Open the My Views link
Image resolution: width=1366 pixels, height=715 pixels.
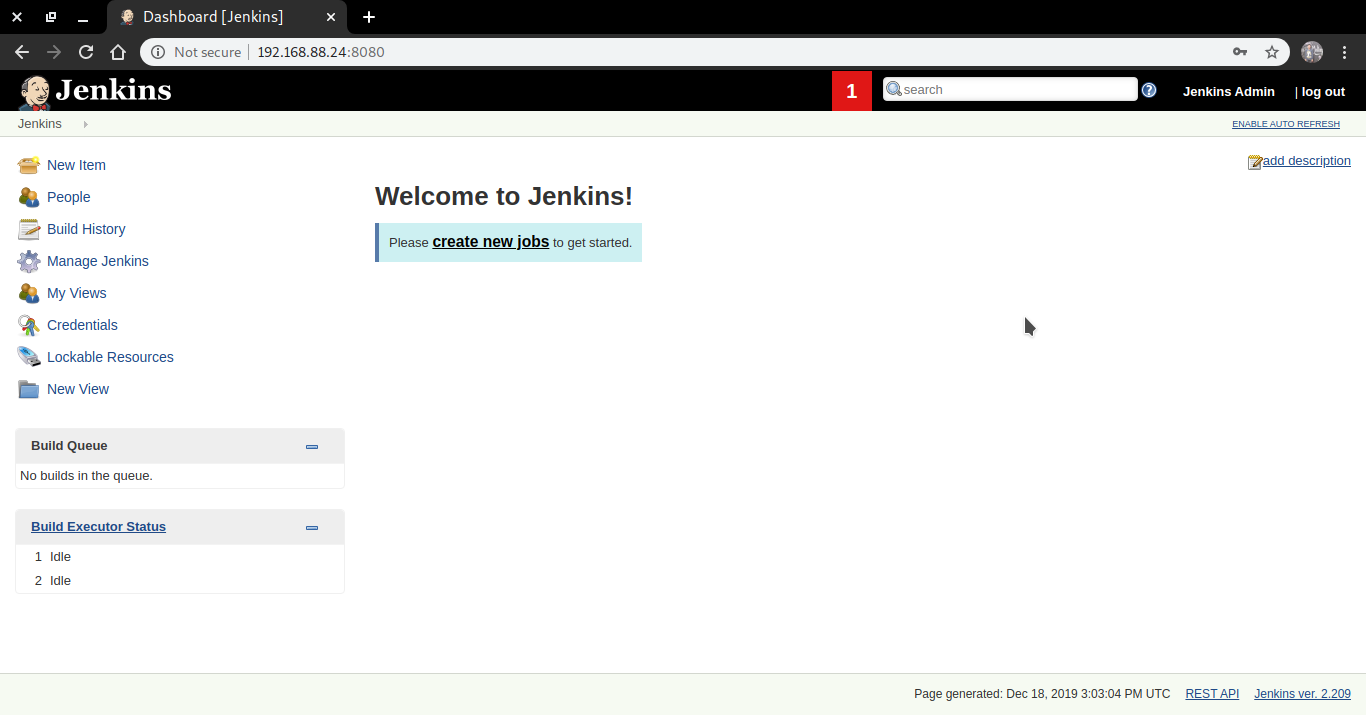point(76,293)
